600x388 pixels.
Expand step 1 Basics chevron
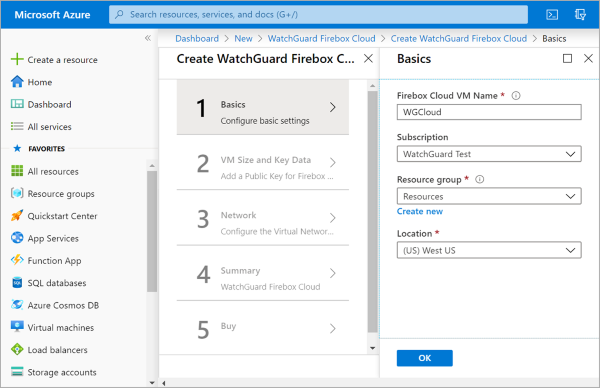pos(333,107)
